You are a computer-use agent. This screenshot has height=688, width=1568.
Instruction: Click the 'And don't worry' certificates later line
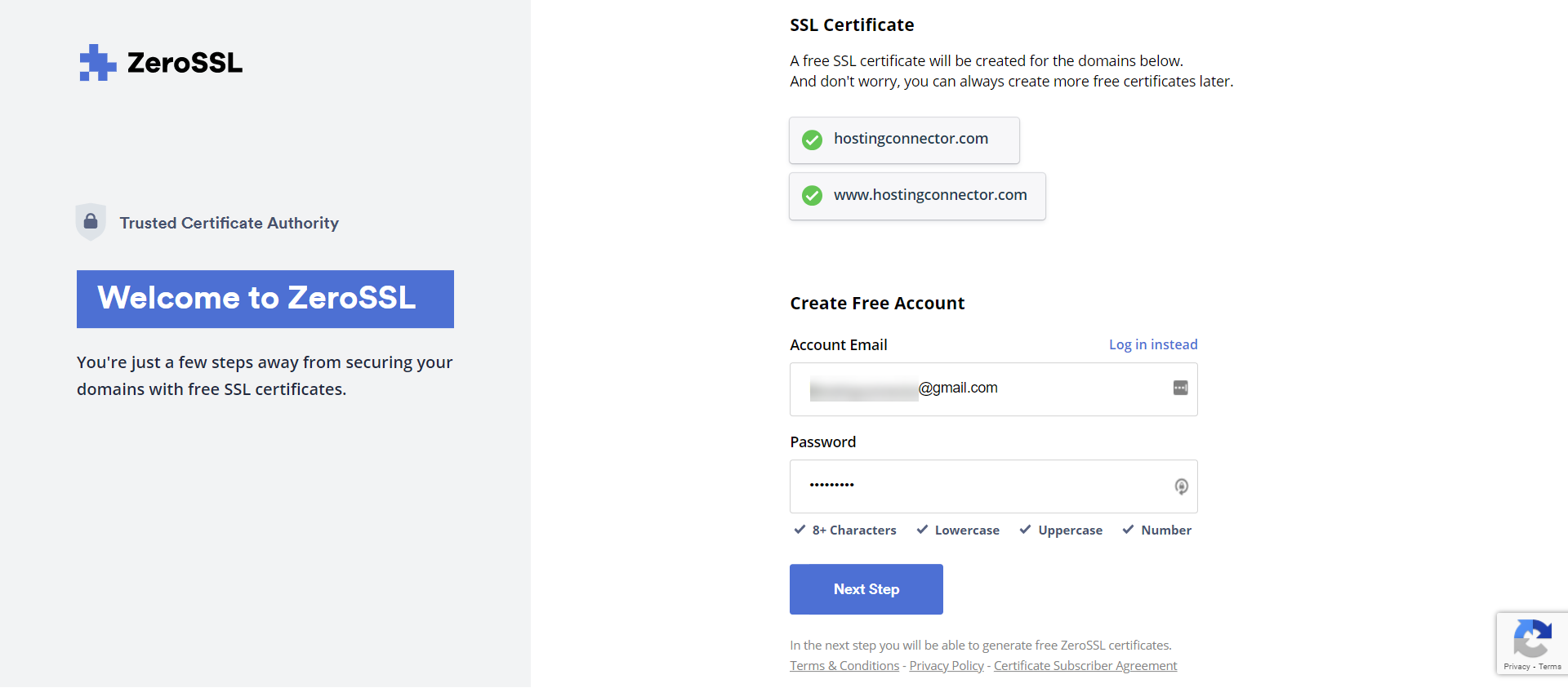click(x=1012, y=82)
